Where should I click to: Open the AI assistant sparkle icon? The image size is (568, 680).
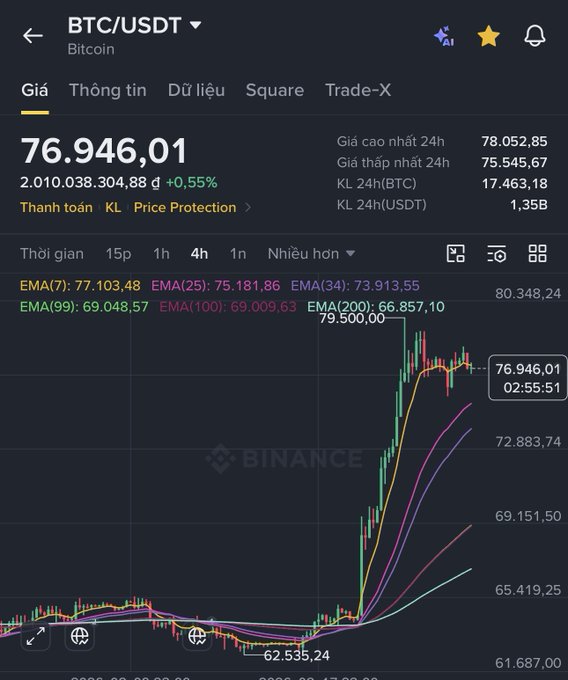point(444,36)
